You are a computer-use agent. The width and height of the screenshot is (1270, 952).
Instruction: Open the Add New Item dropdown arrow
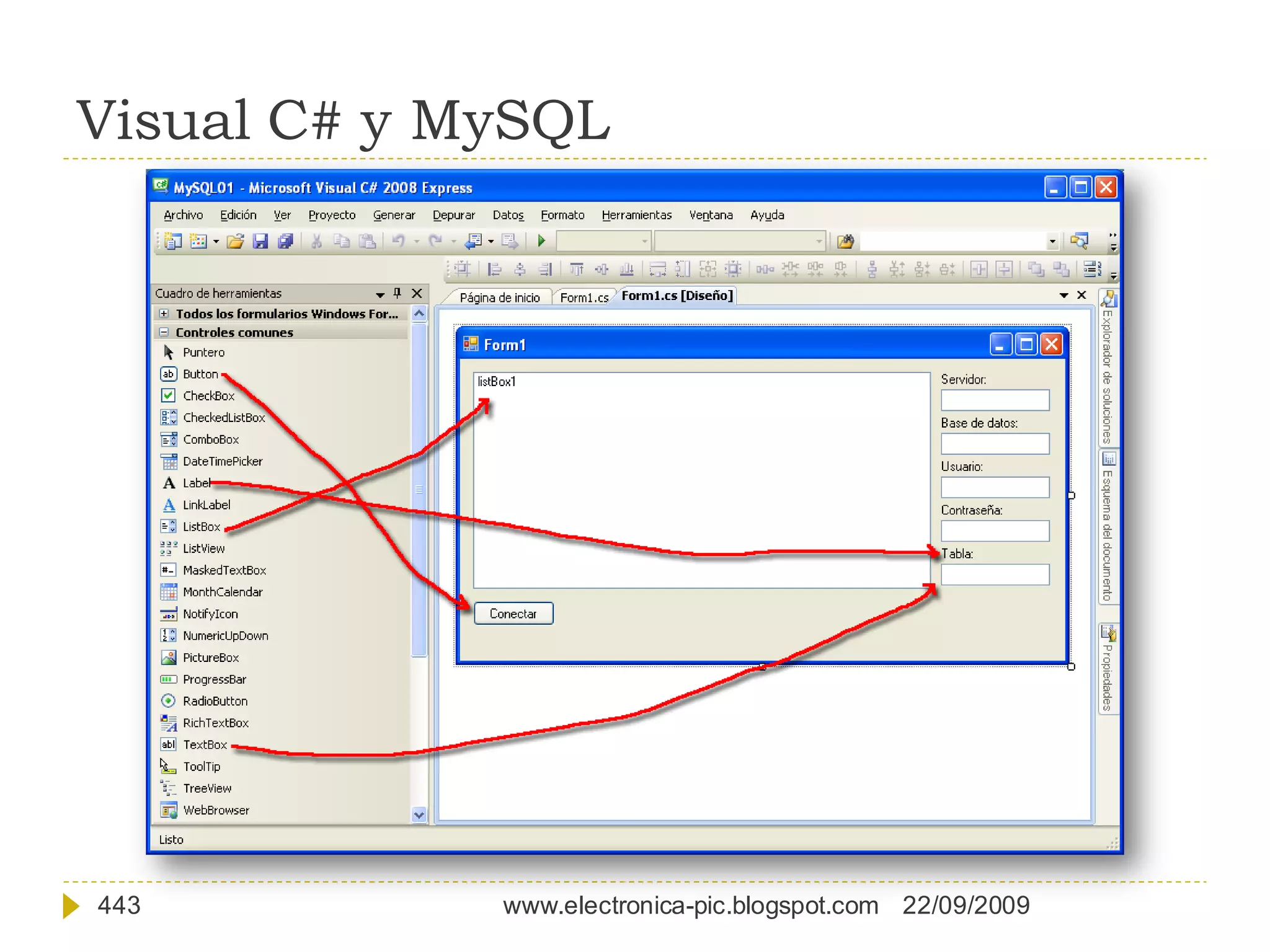pos(216,242)
